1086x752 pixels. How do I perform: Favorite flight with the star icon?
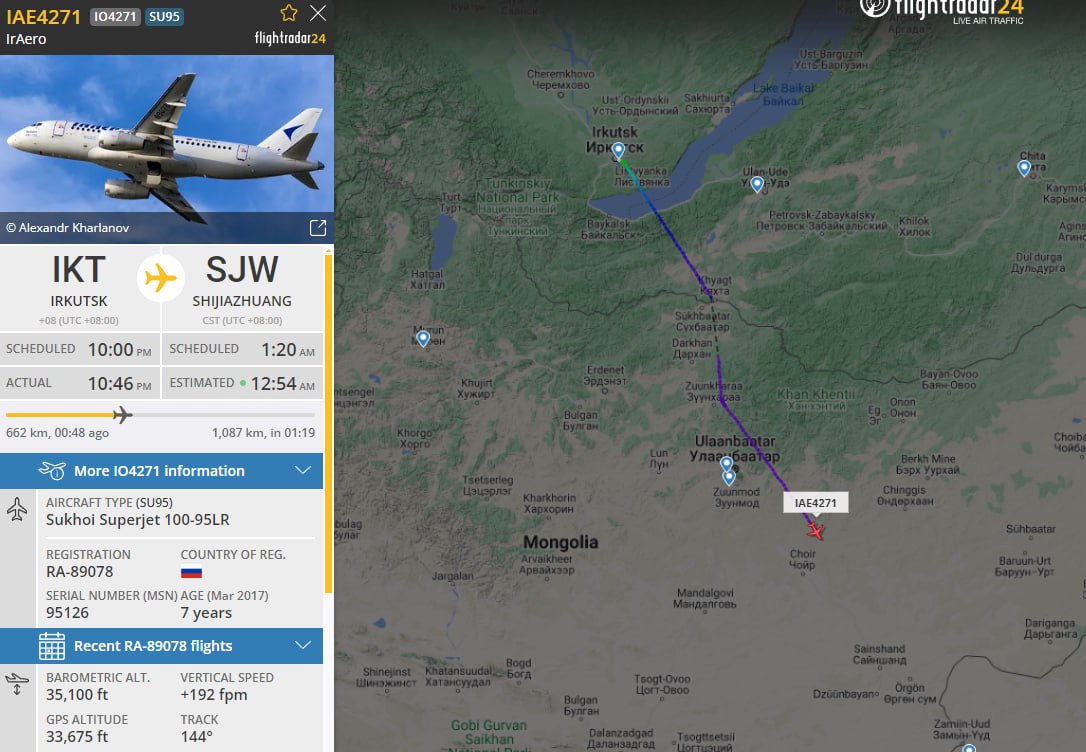pos(289,13)
